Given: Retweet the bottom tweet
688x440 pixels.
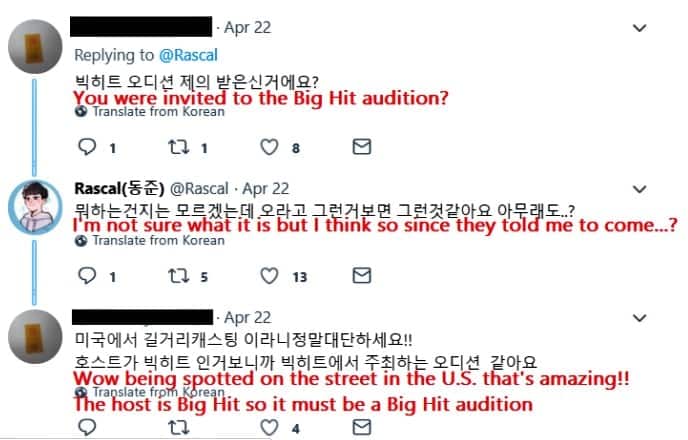Looking at the screenshot, I should (180, 429).
